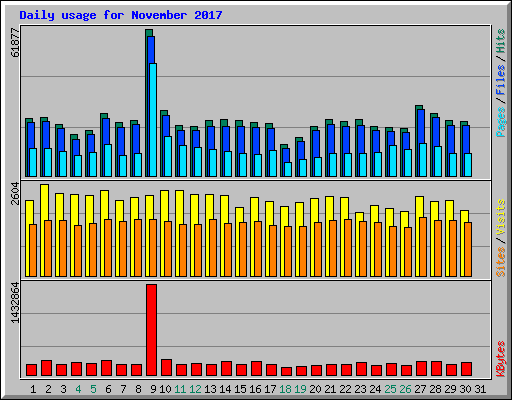
Task: Click the cyan Pages bar for day 18
Action: [x=288, y=169]
